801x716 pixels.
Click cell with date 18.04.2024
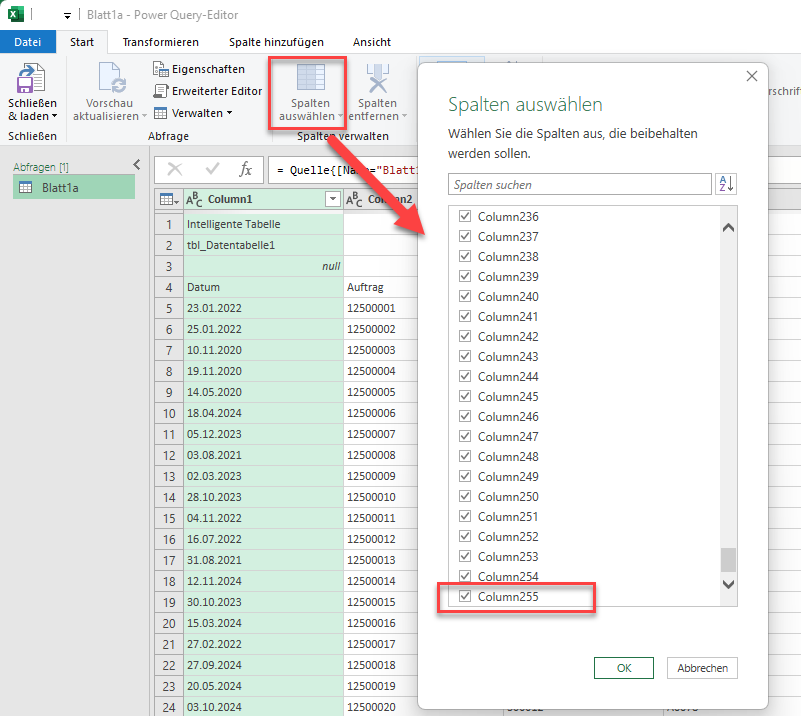pyautogui.click(x=264, y=413)
